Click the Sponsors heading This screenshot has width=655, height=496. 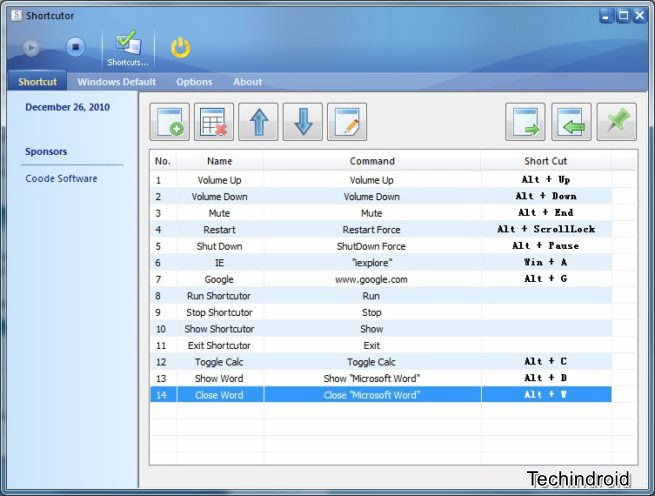(46, 152)
